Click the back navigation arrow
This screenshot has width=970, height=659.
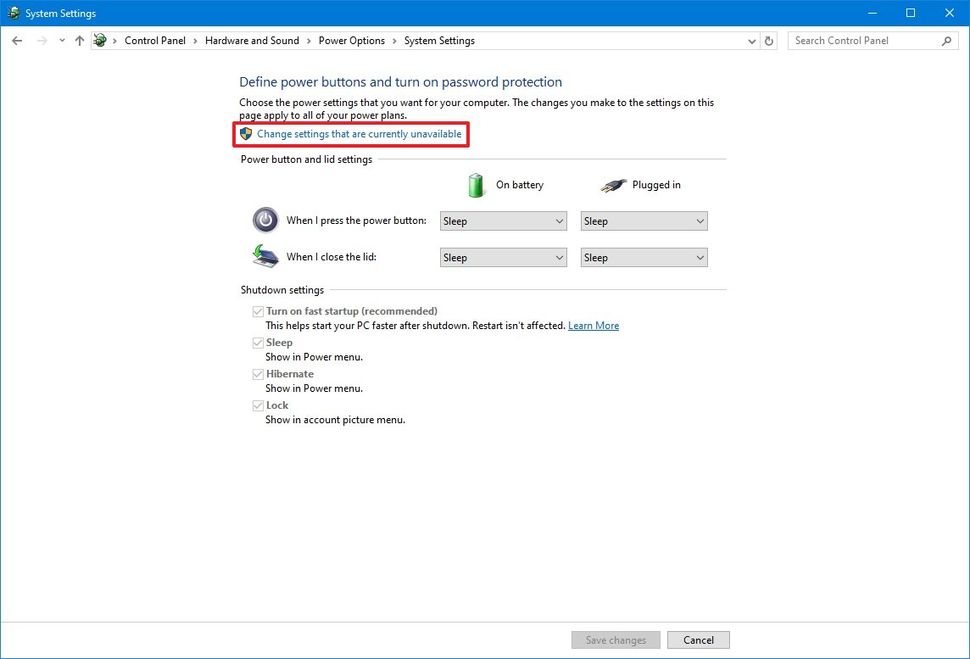17,40
